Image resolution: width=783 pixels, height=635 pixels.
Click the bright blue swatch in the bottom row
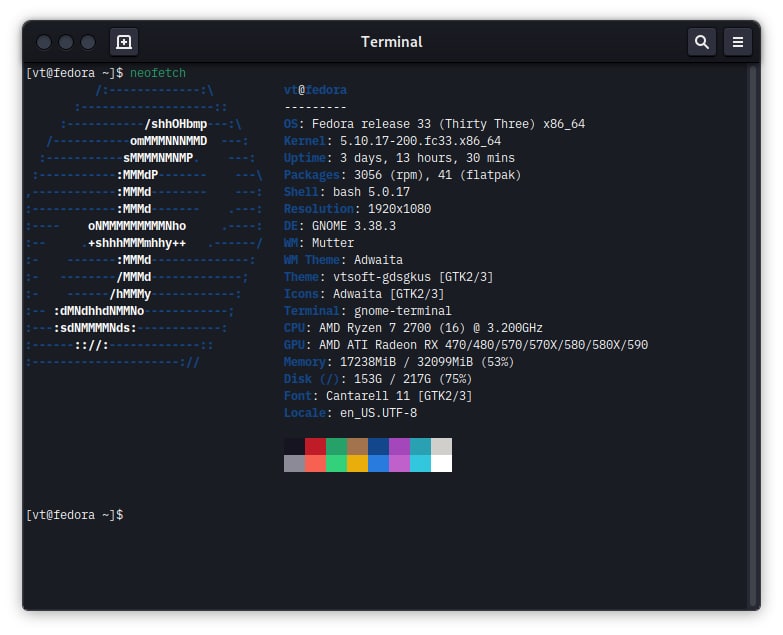pos(378,463)
